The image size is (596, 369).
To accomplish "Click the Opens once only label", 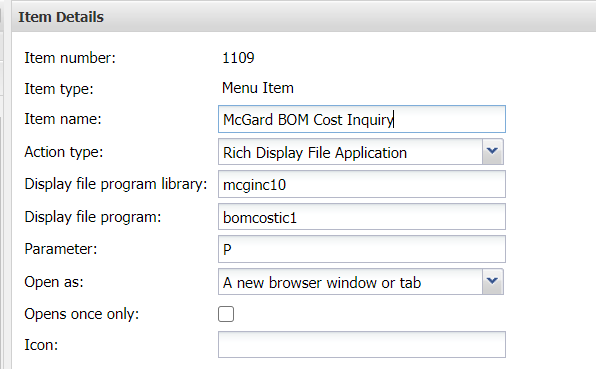I will (82, 314).
